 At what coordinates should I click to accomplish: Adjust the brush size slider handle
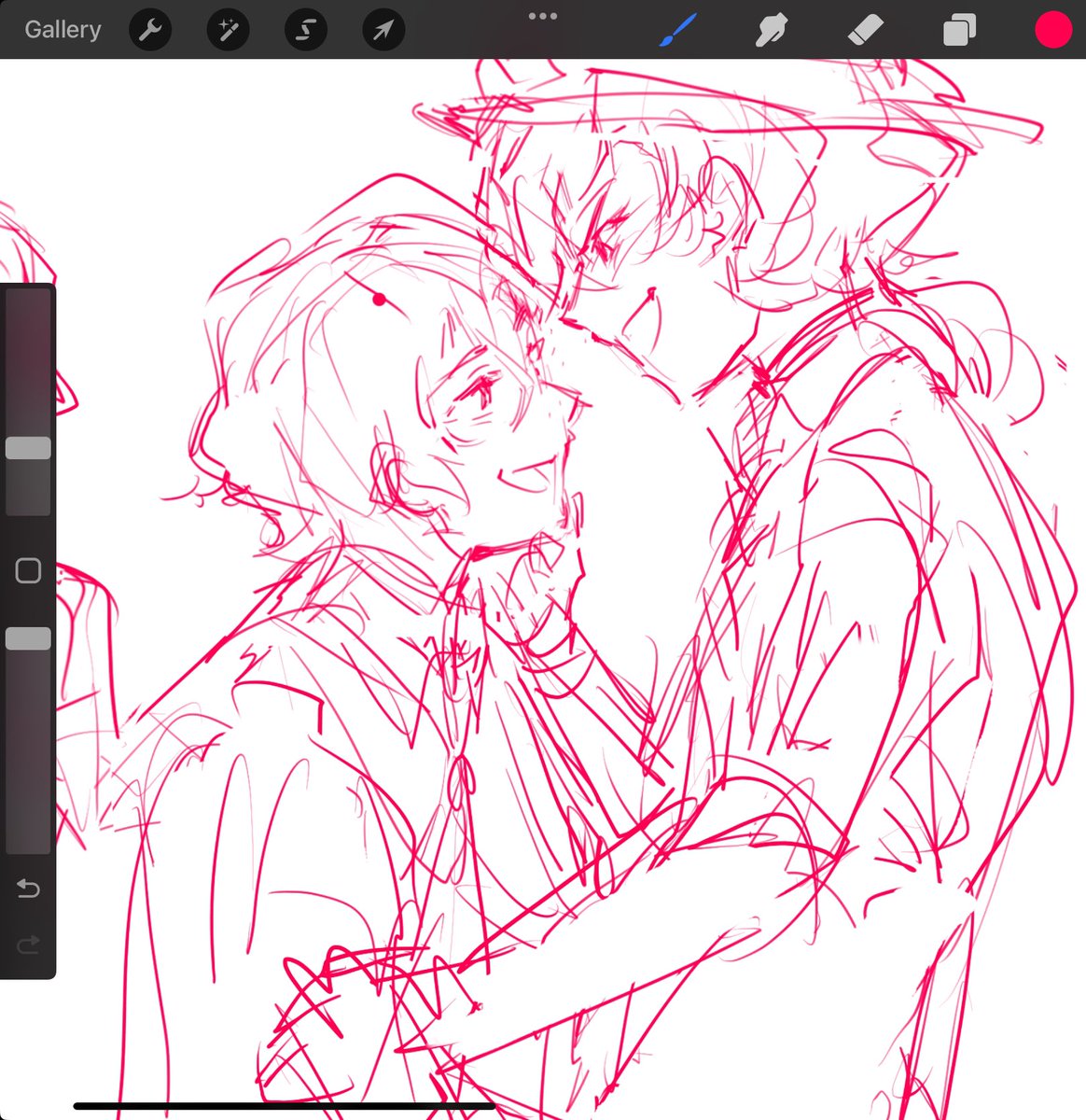(x=28, y=448)
